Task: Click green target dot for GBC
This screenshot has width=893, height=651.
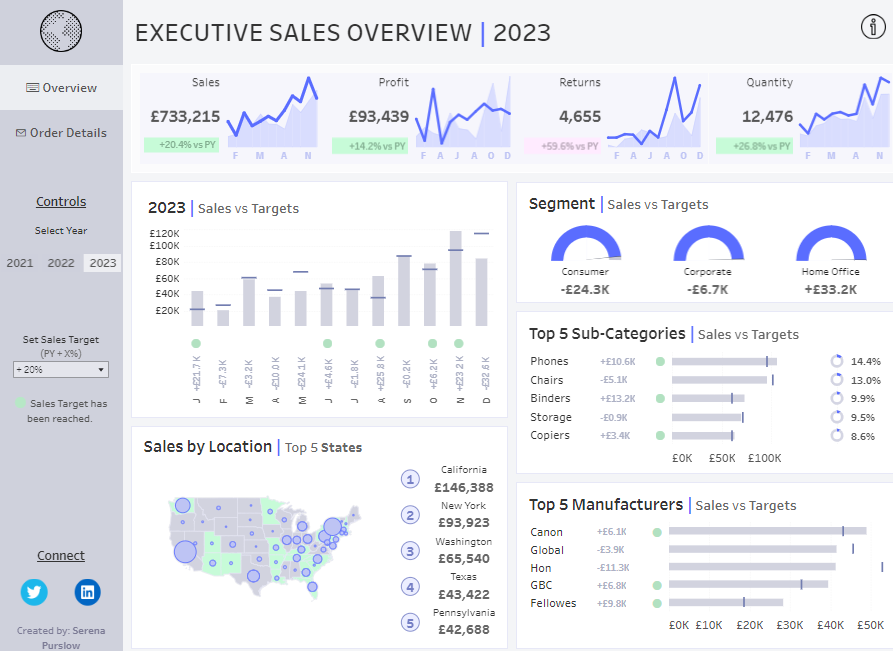Action: (657, 586)
